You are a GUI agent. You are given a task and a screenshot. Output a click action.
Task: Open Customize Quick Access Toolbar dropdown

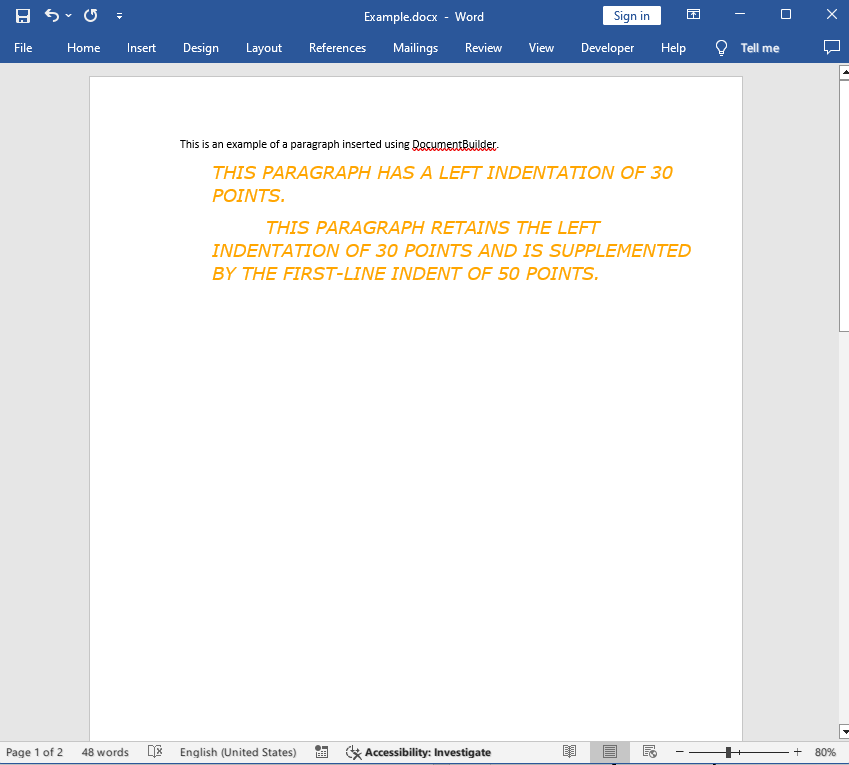point(119,16)
